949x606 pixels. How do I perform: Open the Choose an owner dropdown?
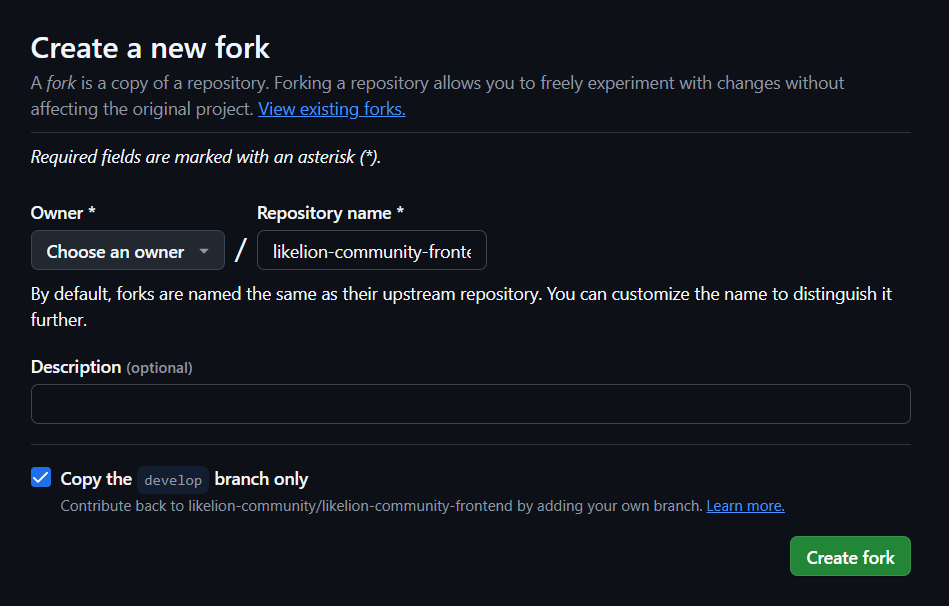(x=115, y=252)
